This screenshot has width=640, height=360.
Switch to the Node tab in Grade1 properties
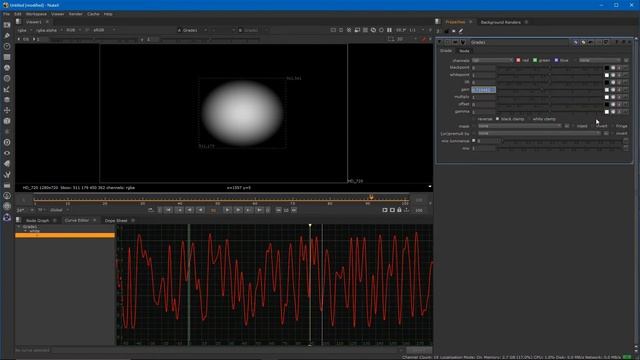point(464,51)
